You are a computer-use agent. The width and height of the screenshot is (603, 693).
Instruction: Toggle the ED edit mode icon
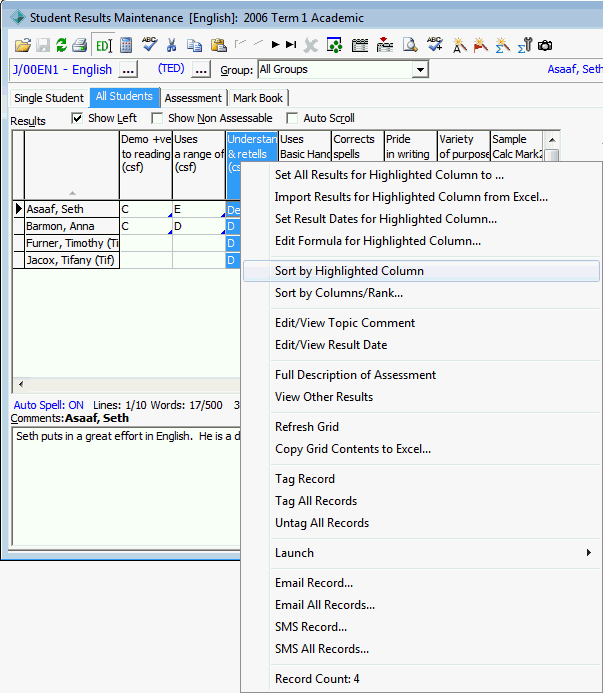click(x=103, y=45)
